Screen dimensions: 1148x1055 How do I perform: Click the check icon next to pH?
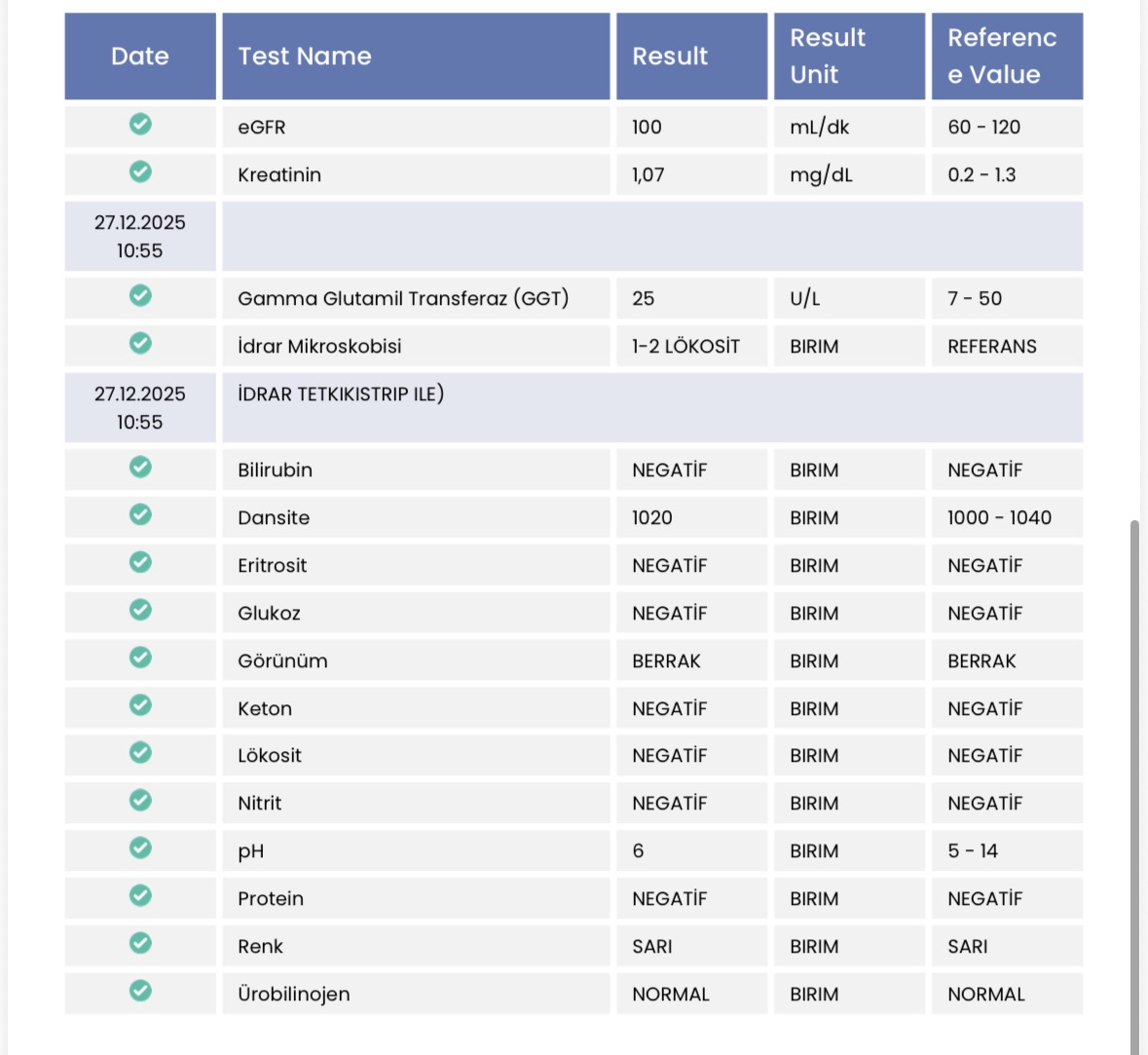click(x=140, y=848)
